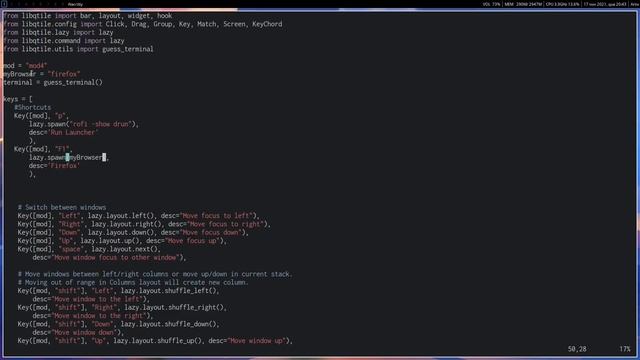
Task: Click '# Move windows between left/right columns' comment
Action: pyautogui.click(x=155, y=274)
